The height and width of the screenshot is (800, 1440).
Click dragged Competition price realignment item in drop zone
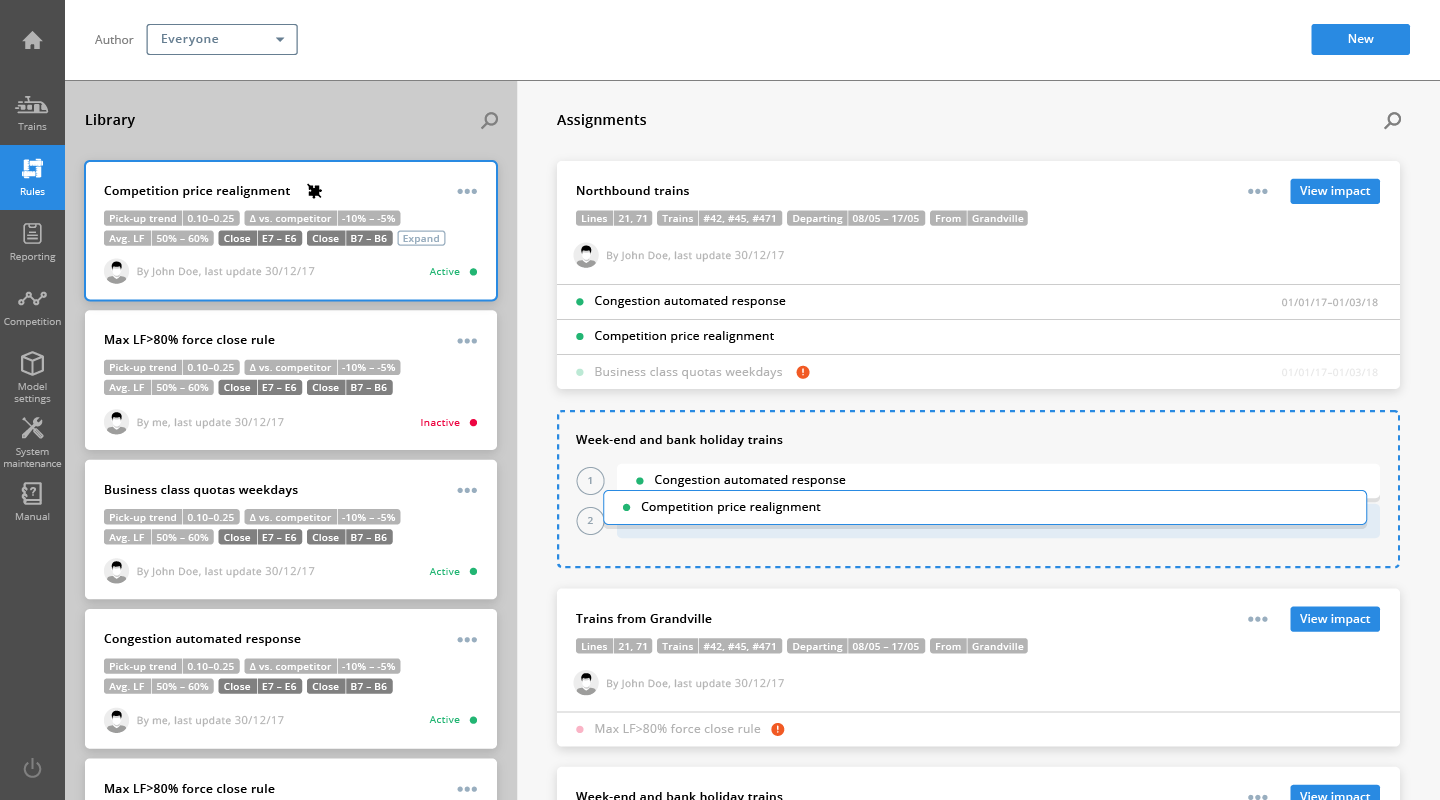click(x=985, y=507)
